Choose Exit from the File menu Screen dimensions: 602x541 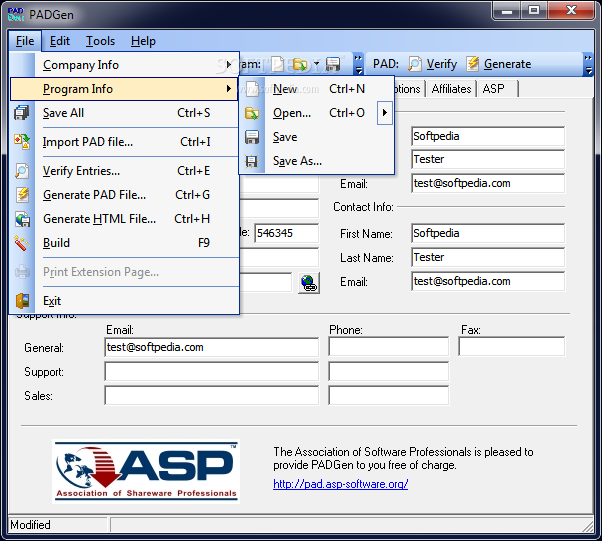pyautogui.click(x=124, y=301)
